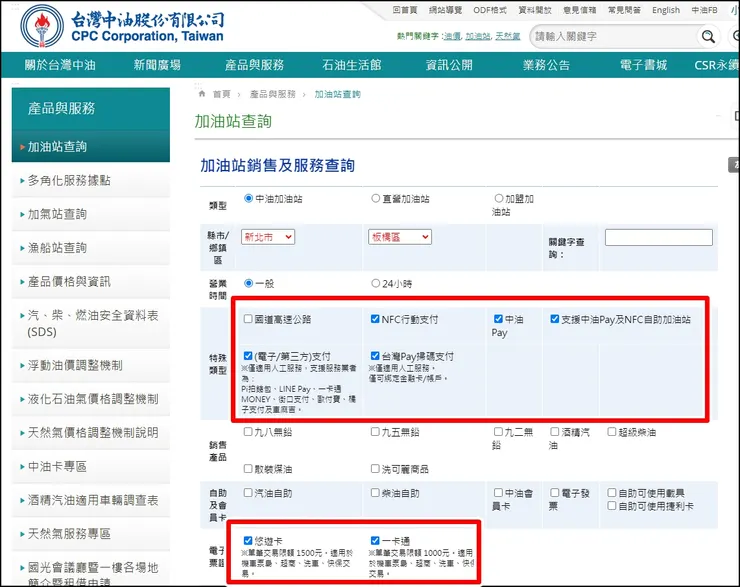
Task: Check the 九二無鉛 checkbox
Action: pos(498,431)
